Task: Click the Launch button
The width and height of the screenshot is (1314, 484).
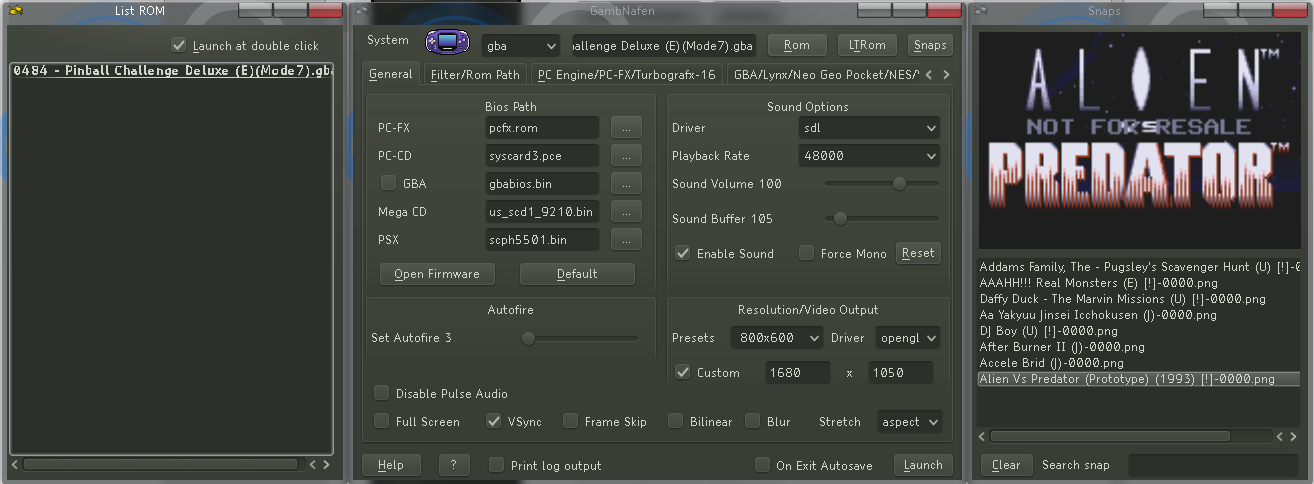Action: 923,465
